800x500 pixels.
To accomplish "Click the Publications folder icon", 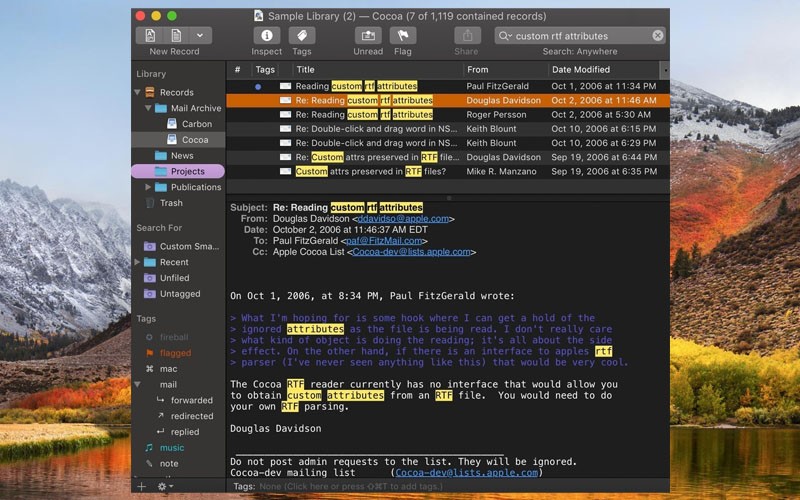I will (161, 187).
